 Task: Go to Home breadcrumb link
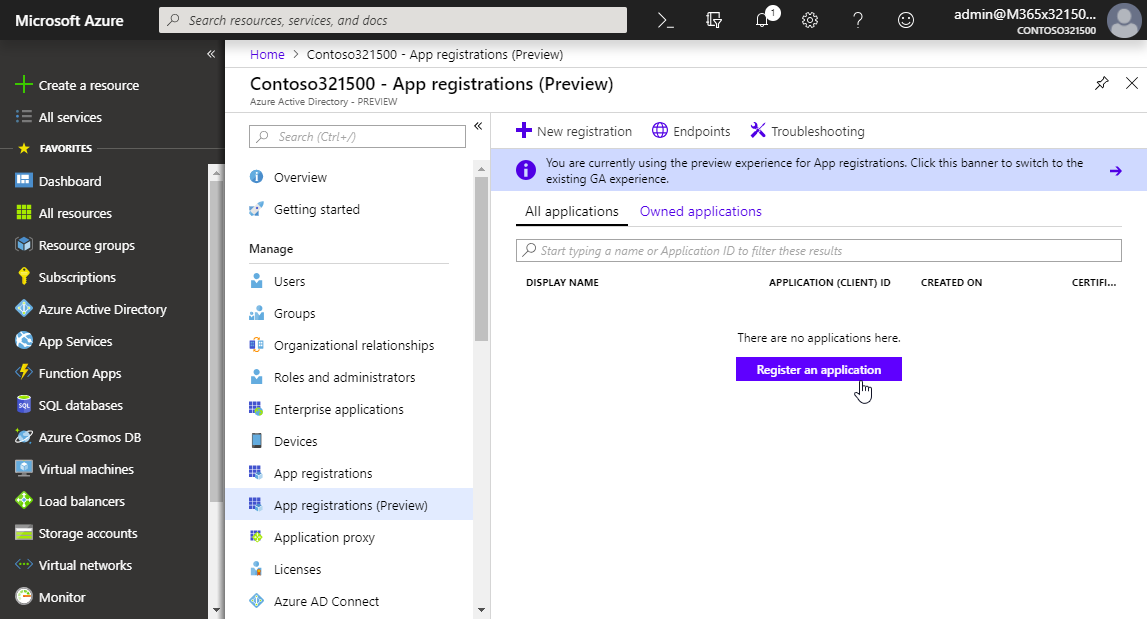click(x=267, y=54)
